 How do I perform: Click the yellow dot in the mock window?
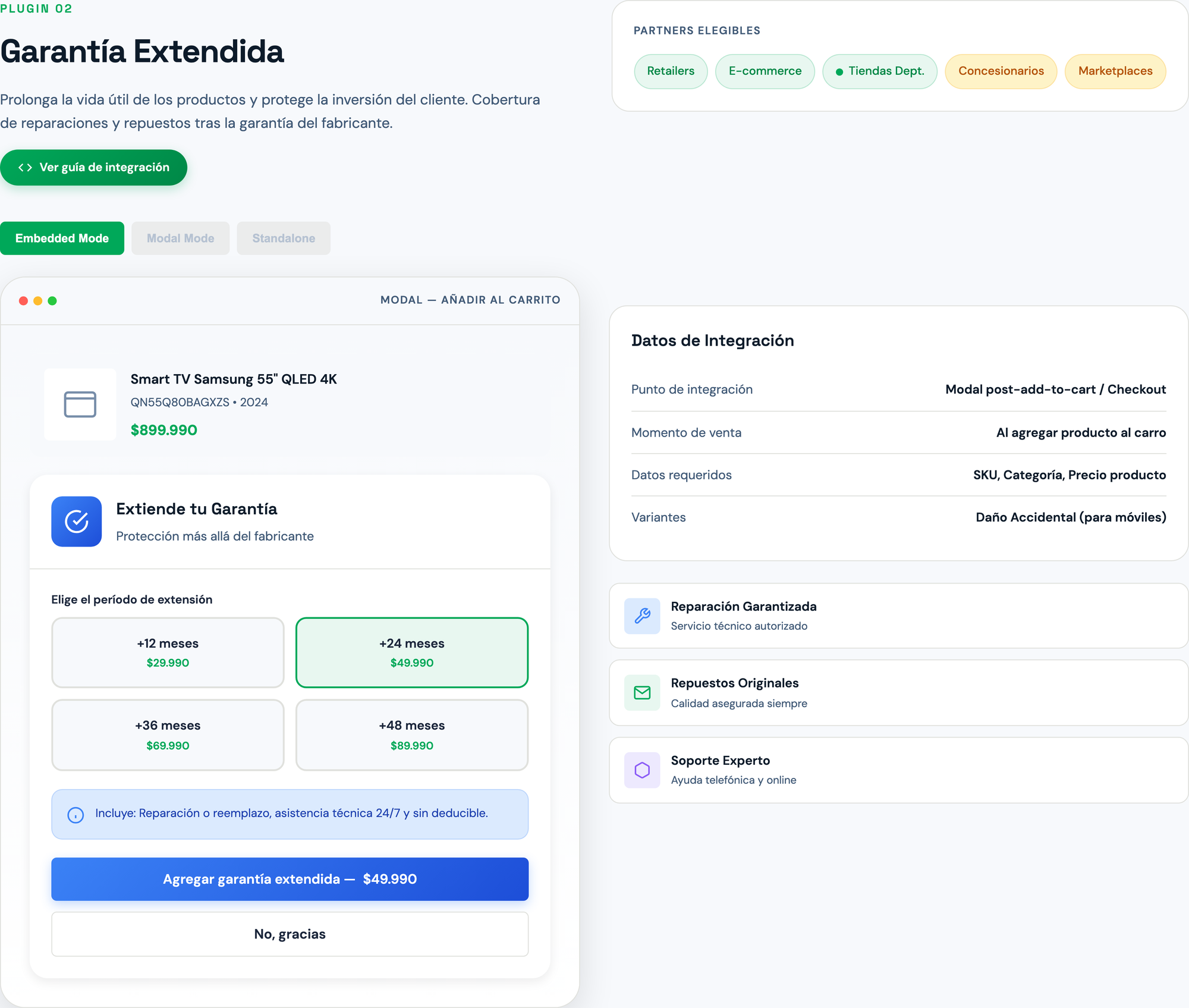37,300
